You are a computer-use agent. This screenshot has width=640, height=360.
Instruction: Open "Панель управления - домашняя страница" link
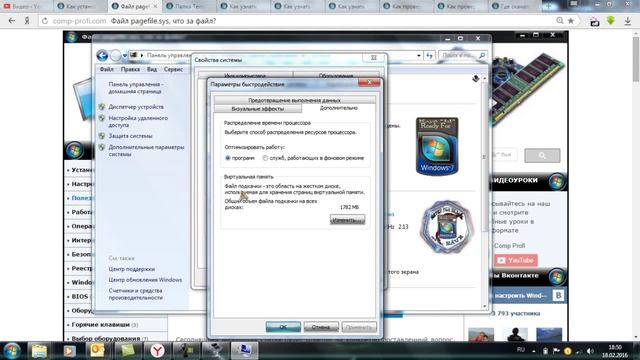click(x=136, y=88)
